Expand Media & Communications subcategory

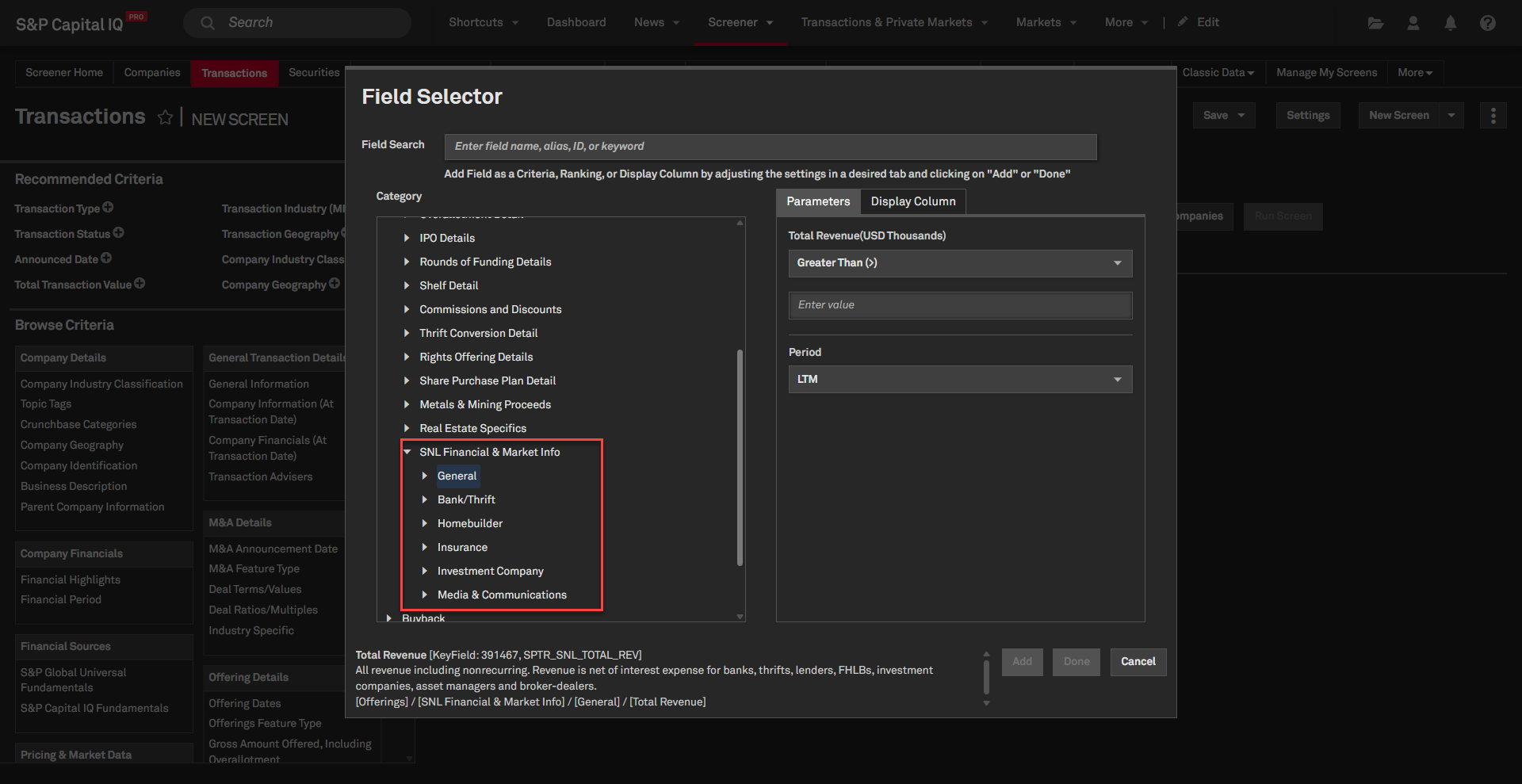click(x=424, y=595)
